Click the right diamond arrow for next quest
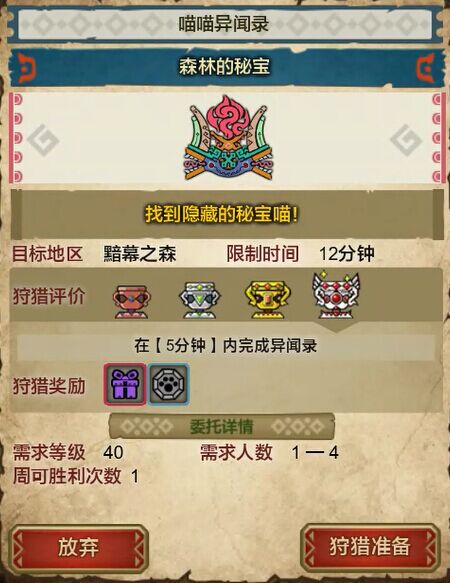 406,140
